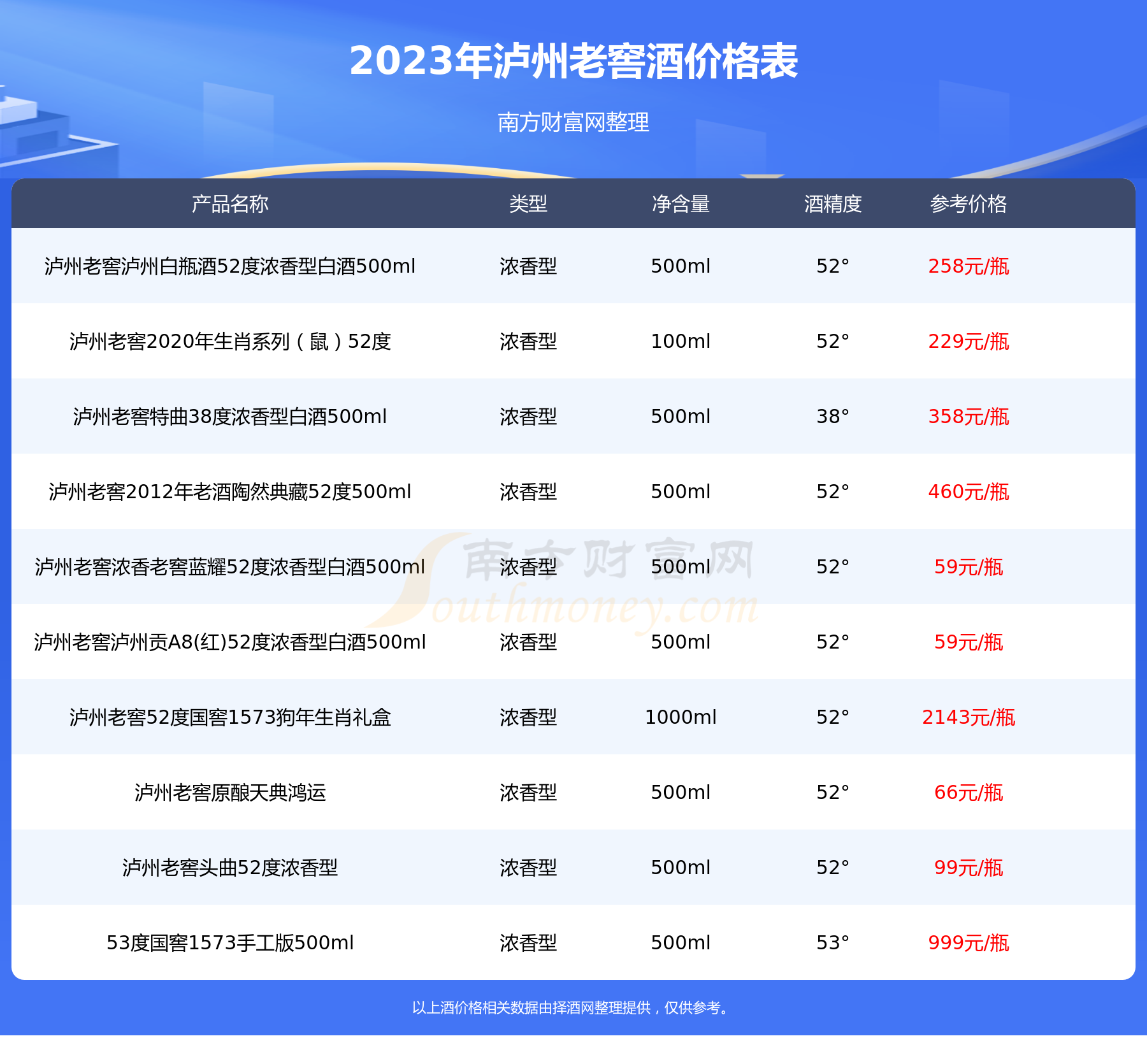Viewport: 1147px width, 1064px height.
Task: Select product 泸州老窖2012年老酒陶然典藏52度500ml
Action: point(230,491)
